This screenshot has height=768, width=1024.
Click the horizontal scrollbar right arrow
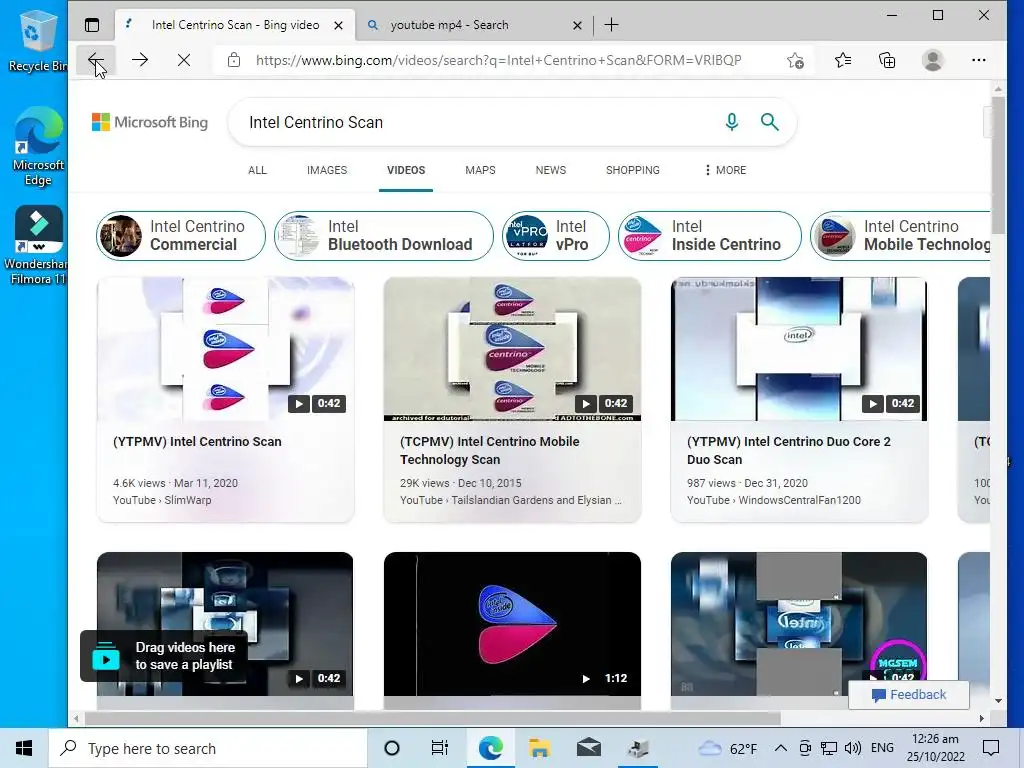[982, 718]
